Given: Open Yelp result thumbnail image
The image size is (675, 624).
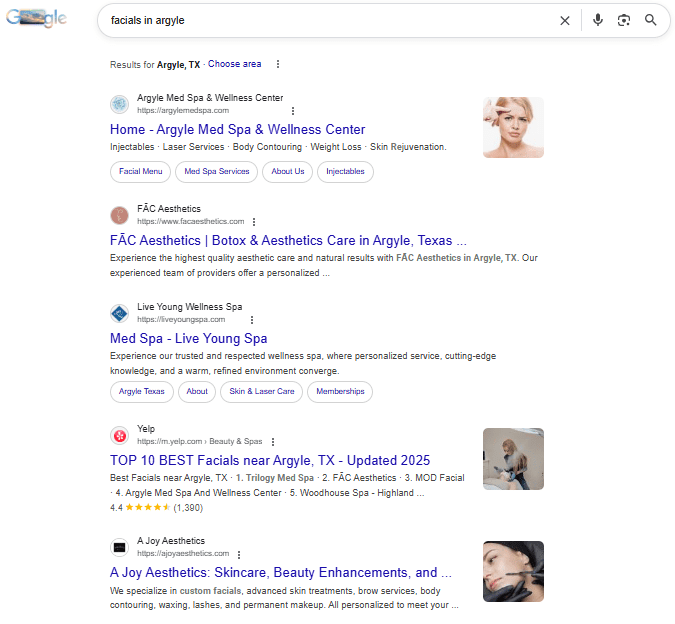Looking at the screenshot, I should click(x=513, y=459).
